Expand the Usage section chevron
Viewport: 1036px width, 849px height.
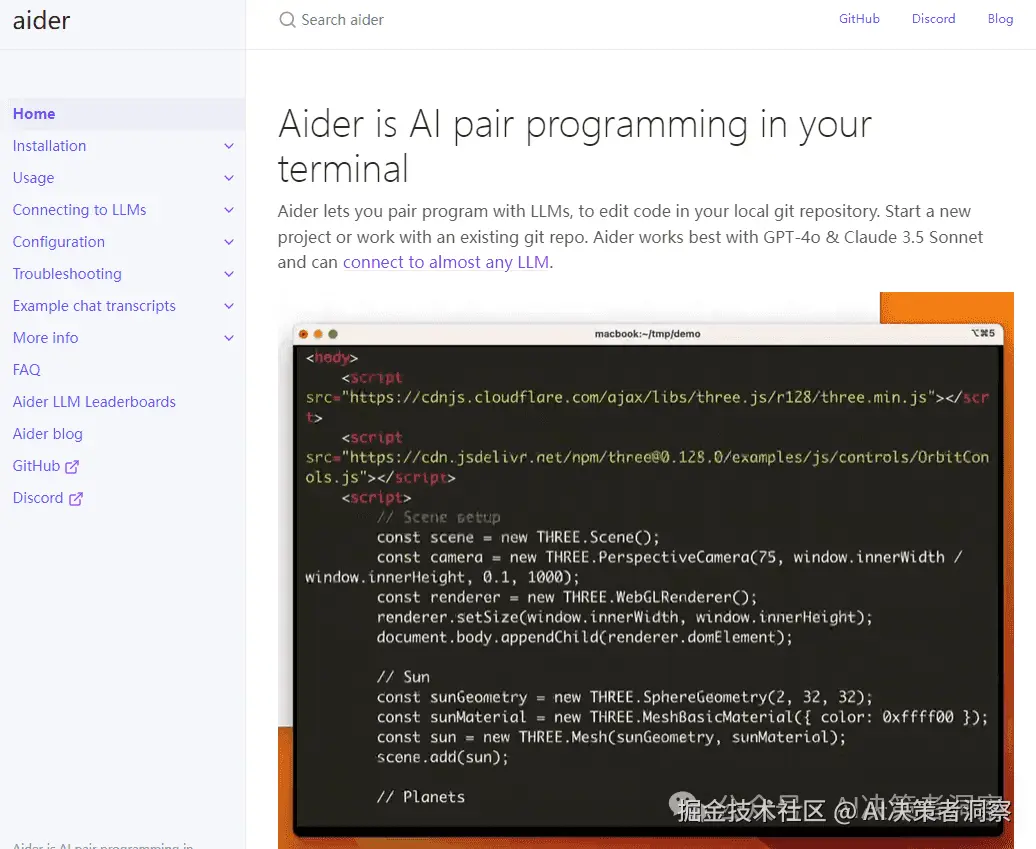pyautogui.click(x=229, y=178)
